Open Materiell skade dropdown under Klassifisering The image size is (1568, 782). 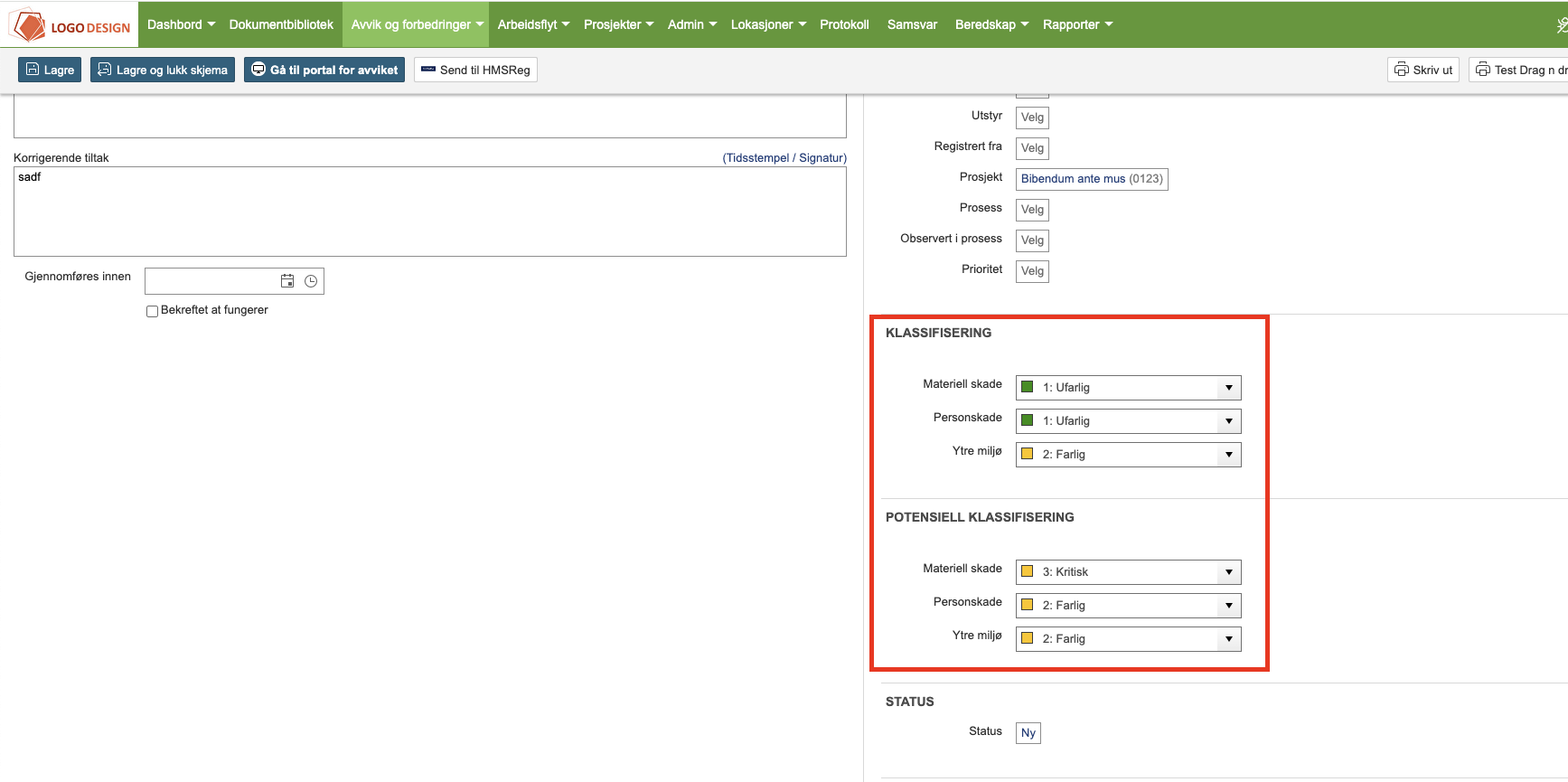pos(1228,388)
